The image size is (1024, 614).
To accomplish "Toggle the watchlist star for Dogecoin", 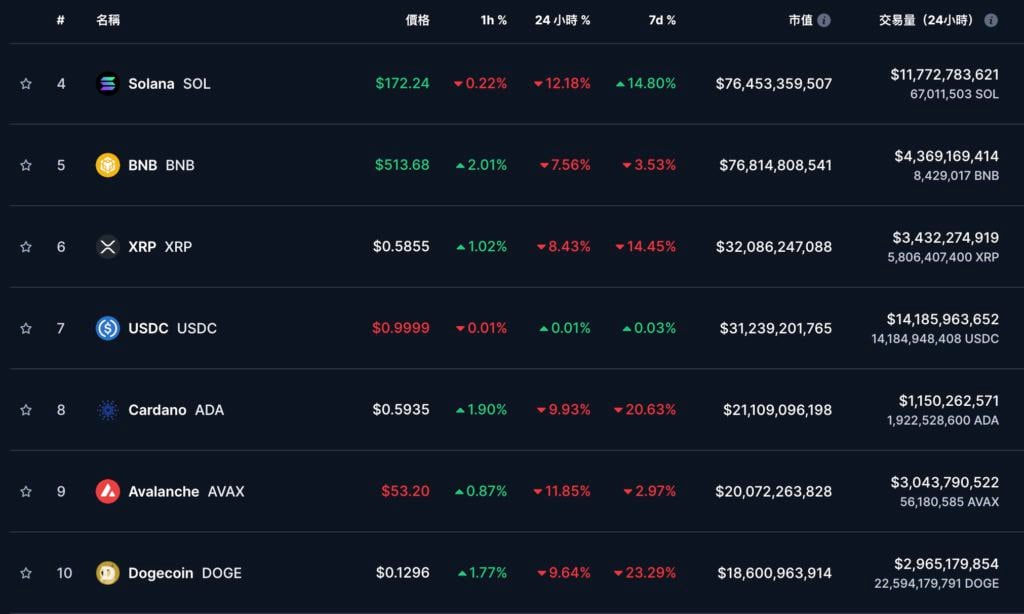I will point(26,573).
